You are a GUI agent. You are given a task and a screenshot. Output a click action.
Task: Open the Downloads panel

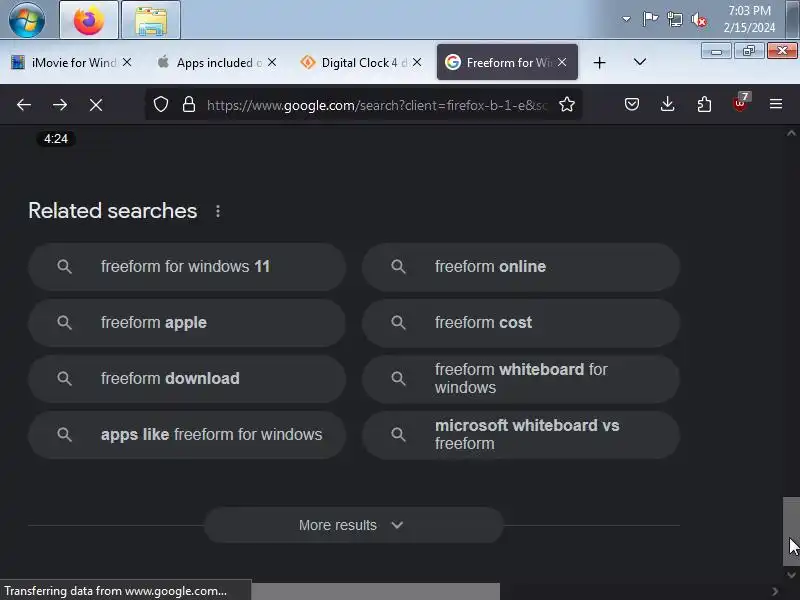click(x=667, y=105)
